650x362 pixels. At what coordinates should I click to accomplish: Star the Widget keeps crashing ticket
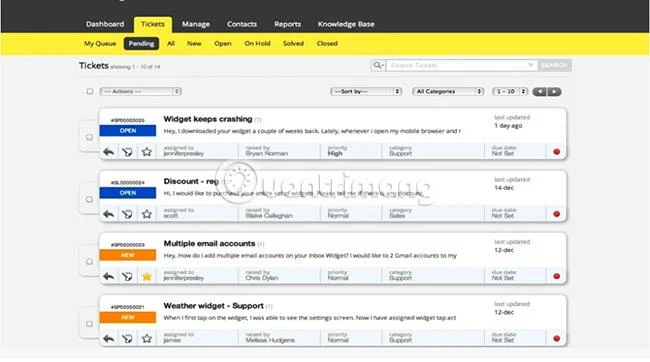(146, 152)
